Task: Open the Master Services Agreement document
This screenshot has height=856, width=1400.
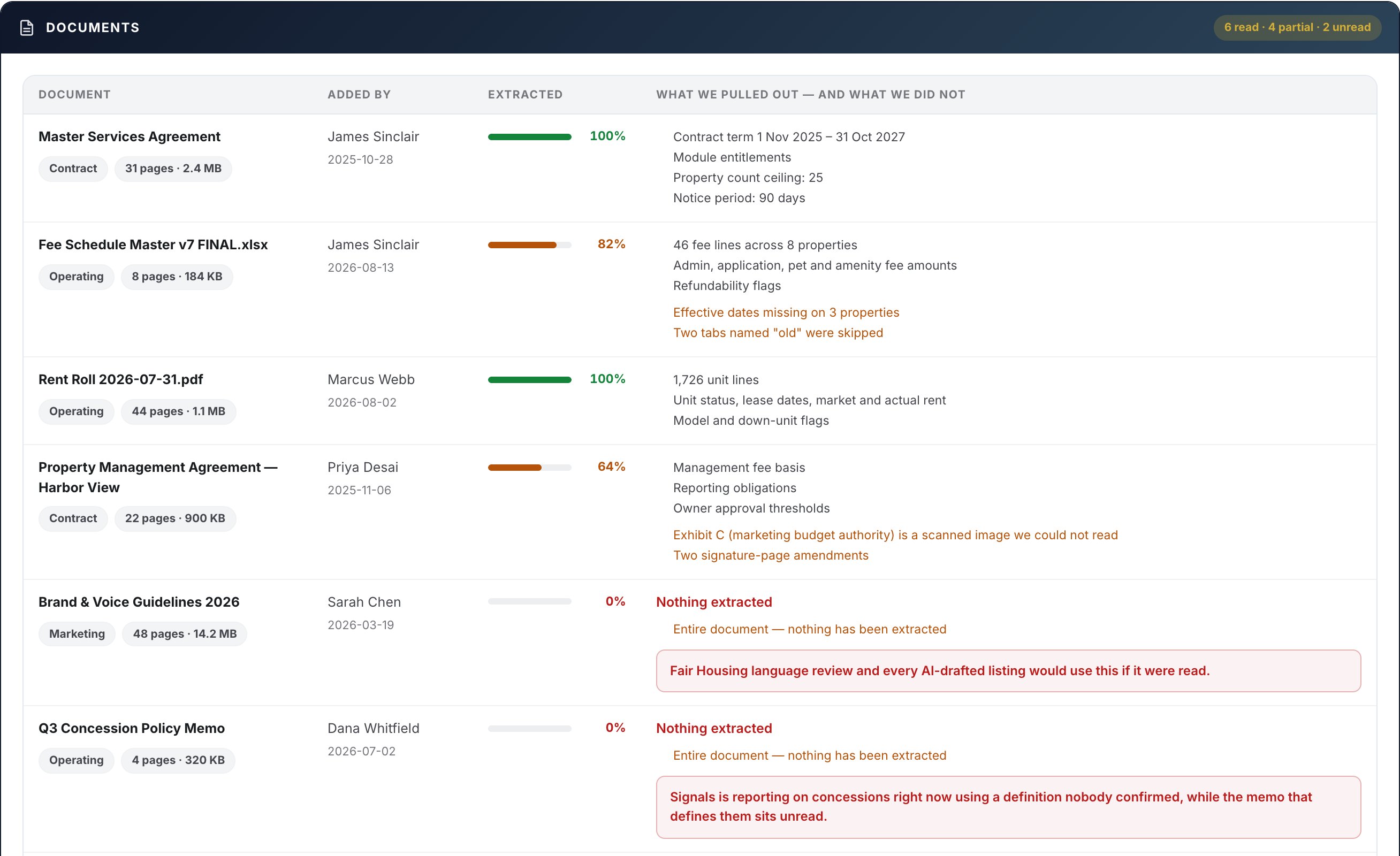Action: pyautogui.click(x=130, y=136)
